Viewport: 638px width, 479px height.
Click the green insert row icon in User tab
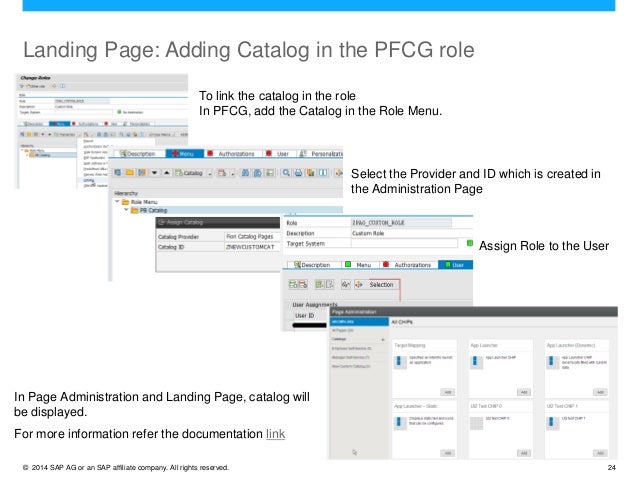(x=293, y=284)
